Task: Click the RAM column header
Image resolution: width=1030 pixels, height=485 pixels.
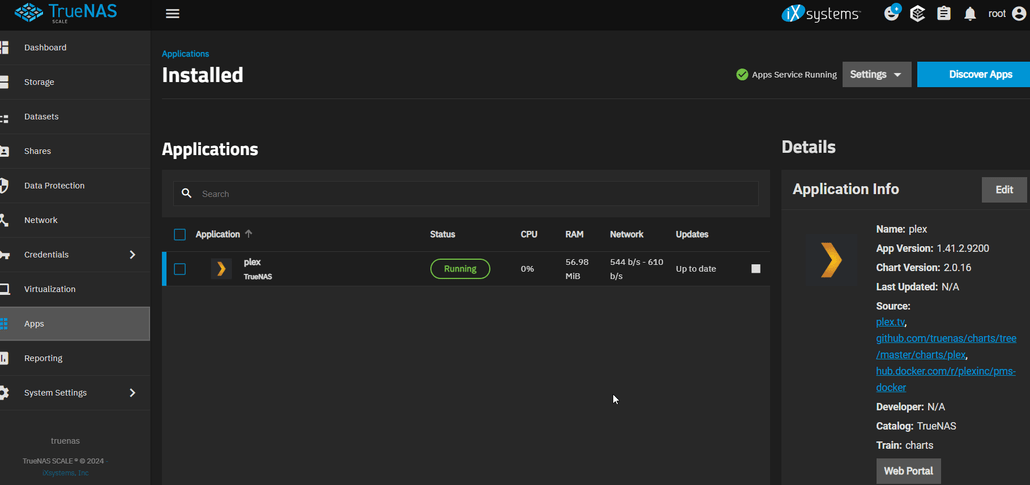Action: [x=574, y=234]
